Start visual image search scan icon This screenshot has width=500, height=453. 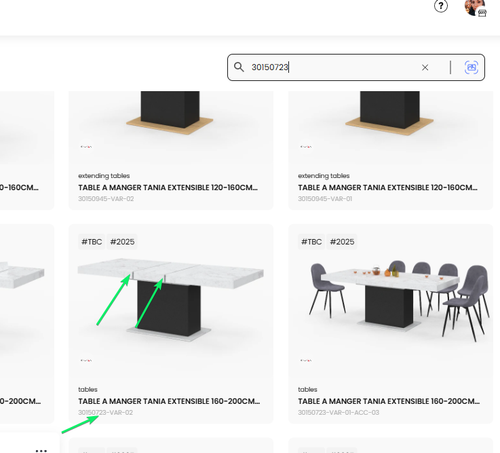(x=471, y=67)
